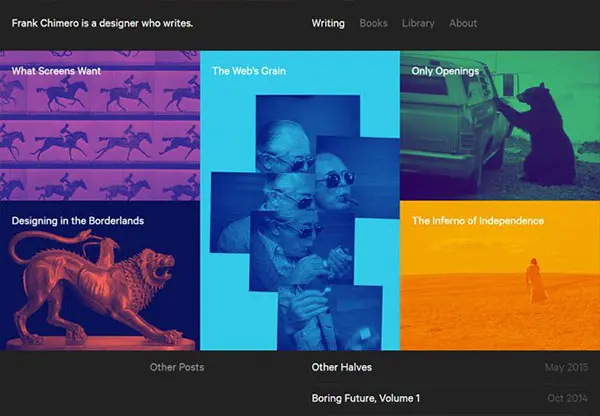The height and width of the screenshot is (416, 600).
Task: Open the Other Halves post
Action: click(342, 367)
